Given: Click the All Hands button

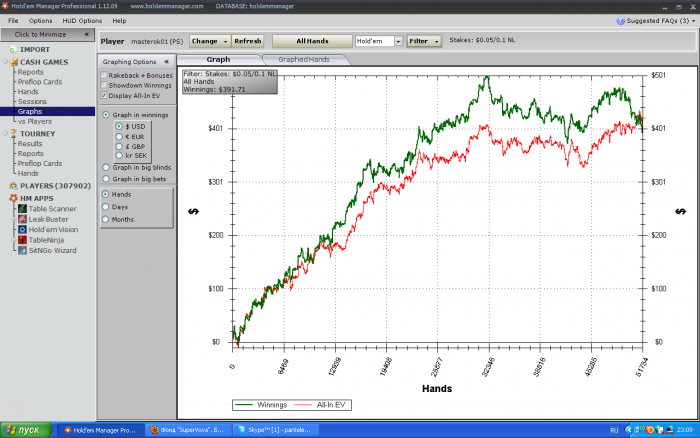Looking at the screenshot, I should coord(312,41).
